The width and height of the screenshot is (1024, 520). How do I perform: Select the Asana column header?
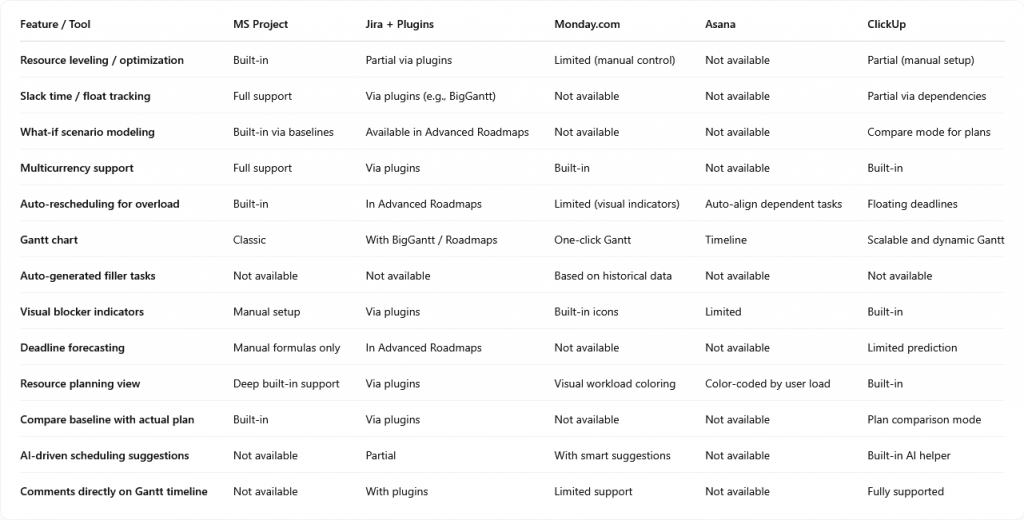click(x=720, y=24)
